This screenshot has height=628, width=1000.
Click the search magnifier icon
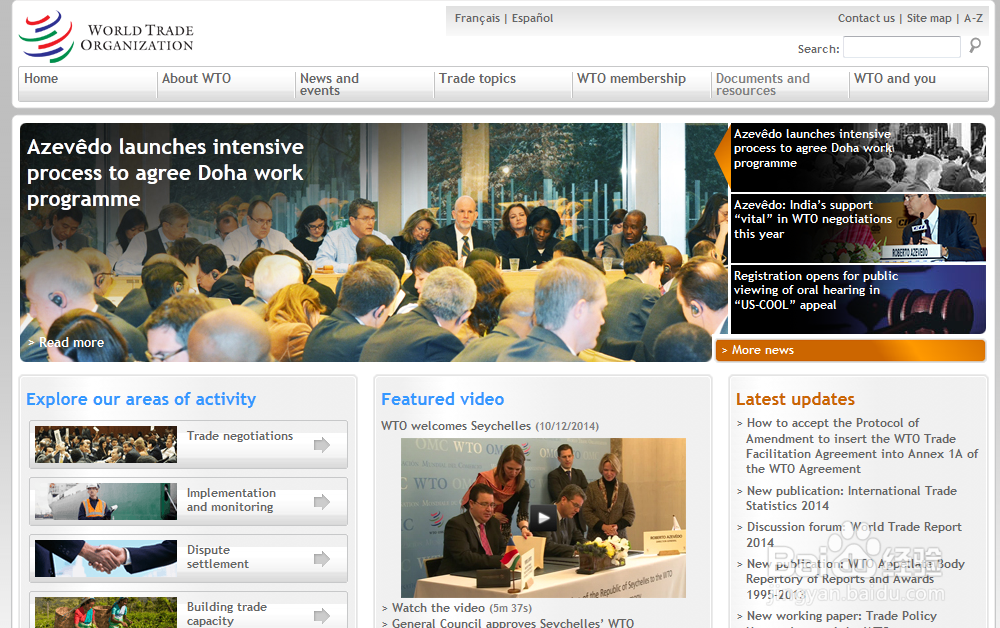pyautogui.click(x=975, y=45)
